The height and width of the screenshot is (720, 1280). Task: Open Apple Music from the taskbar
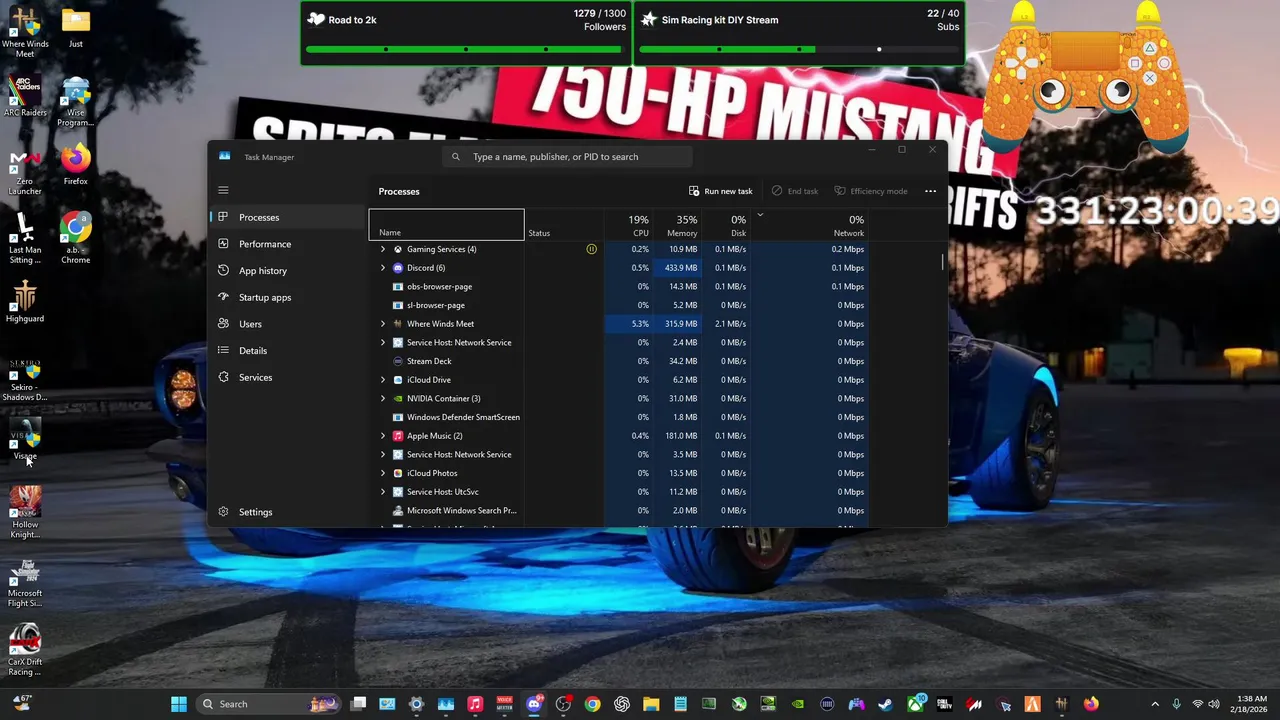pyautogui.click(x=475, y=704)
